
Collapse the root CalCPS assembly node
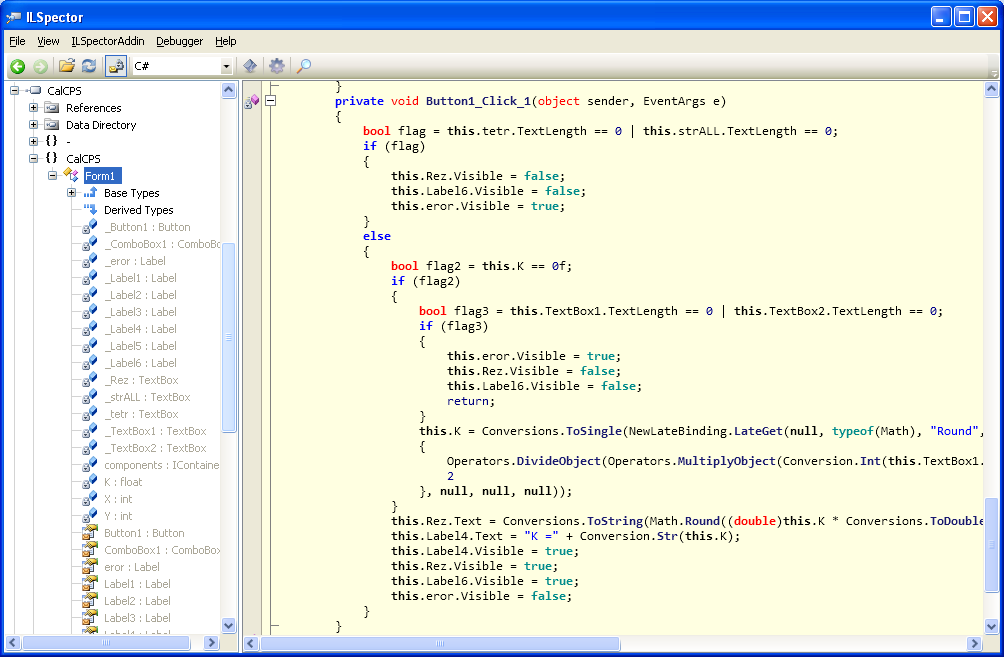15,90
